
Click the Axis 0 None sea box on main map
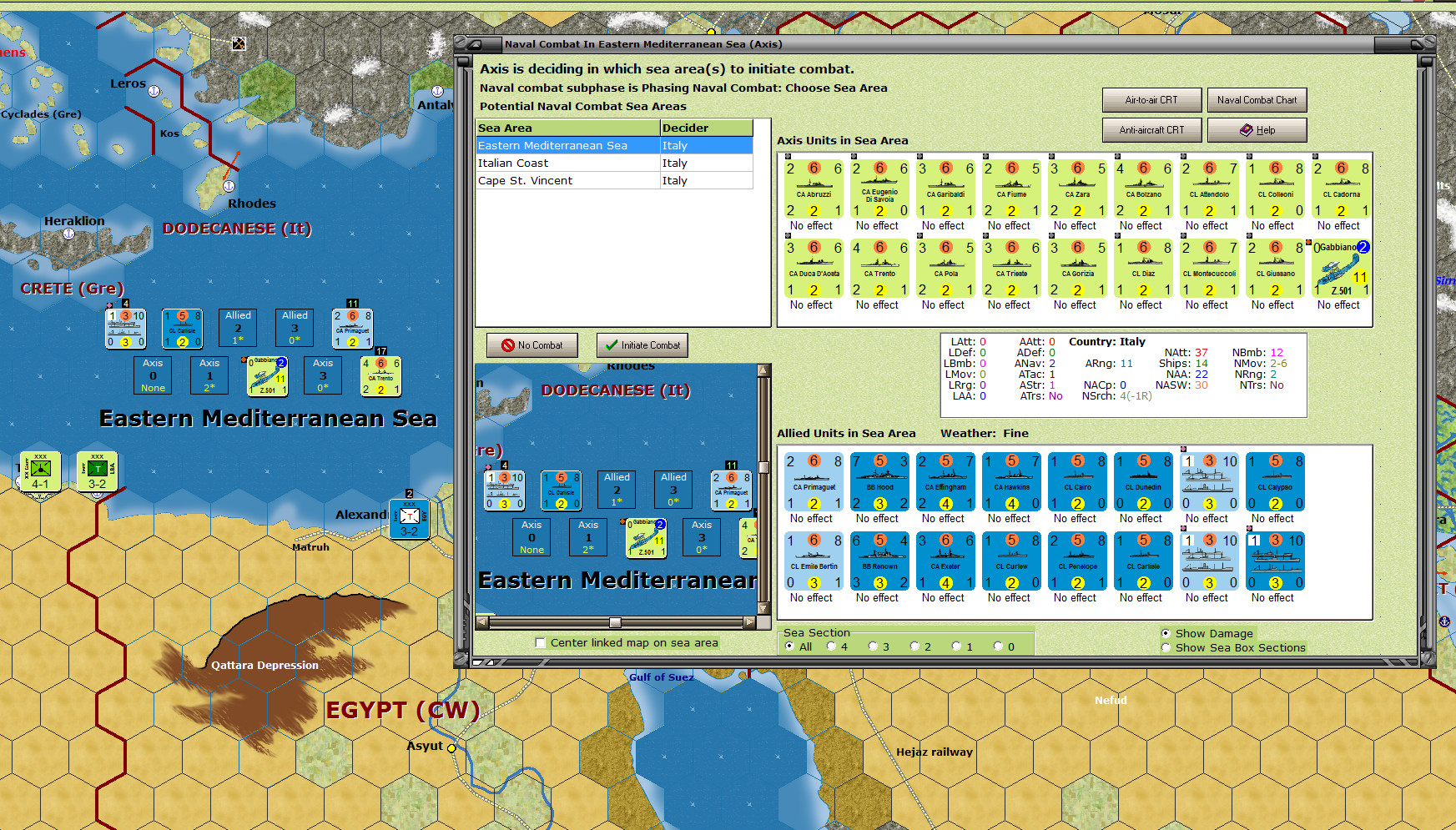pos(153,375)
